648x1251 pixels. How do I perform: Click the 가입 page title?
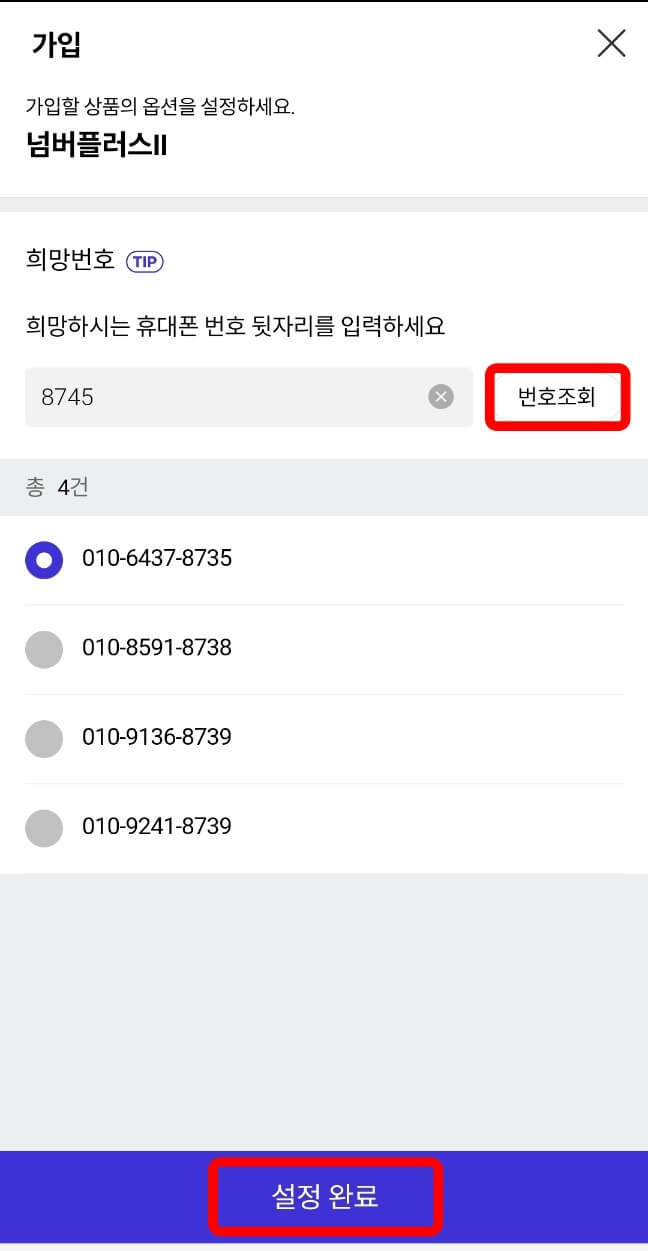click(51, 45)
